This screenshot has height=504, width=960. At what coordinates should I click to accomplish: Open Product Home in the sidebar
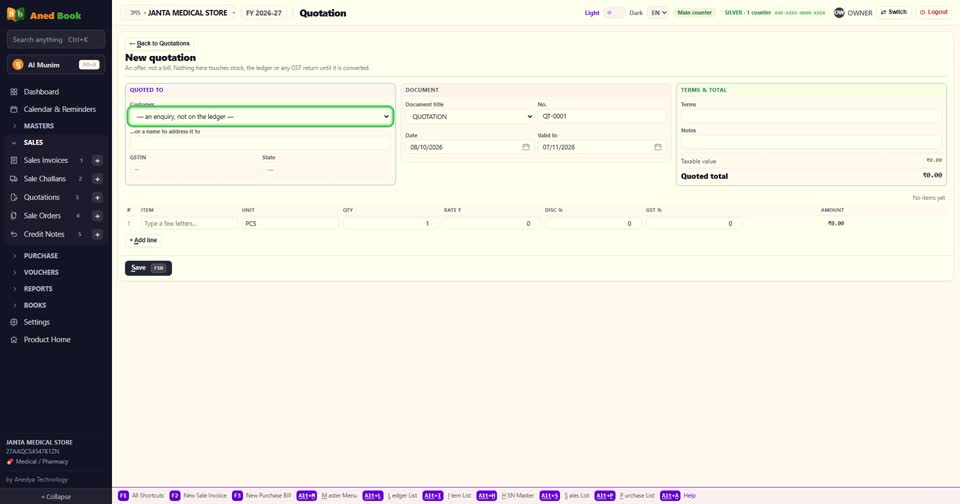point(47,339)
